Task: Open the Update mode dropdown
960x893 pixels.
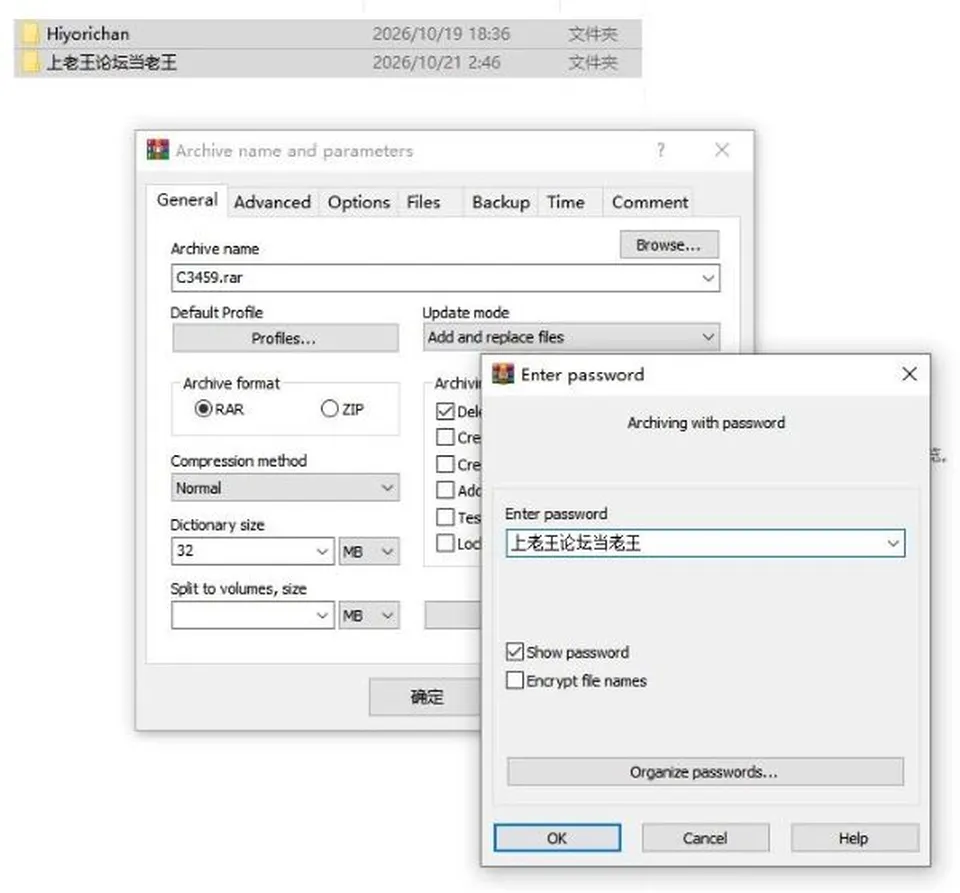Action: (708, 337)
